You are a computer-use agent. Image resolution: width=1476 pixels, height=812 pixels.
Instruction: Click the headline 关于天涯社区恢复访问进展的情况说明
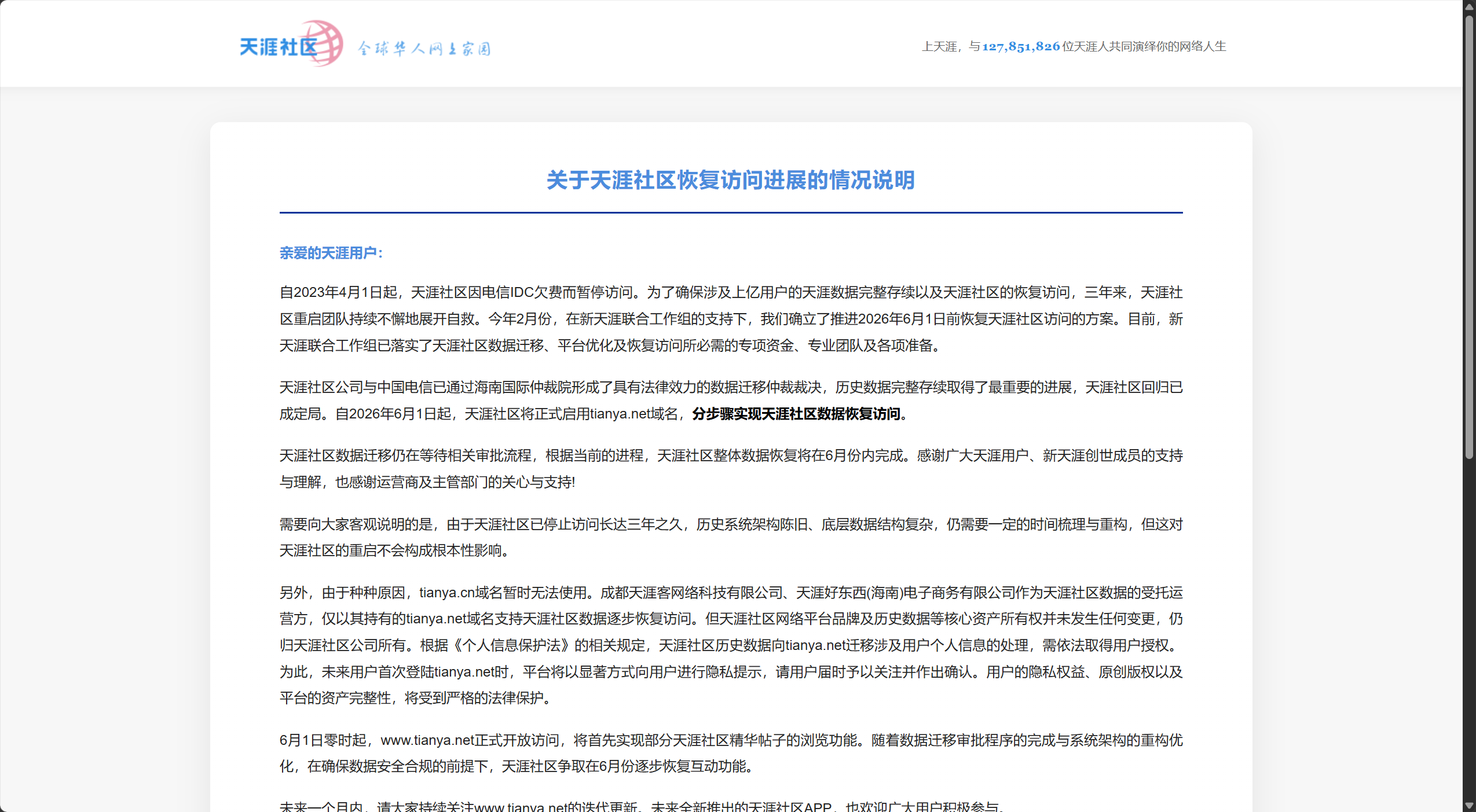[731, 181]
